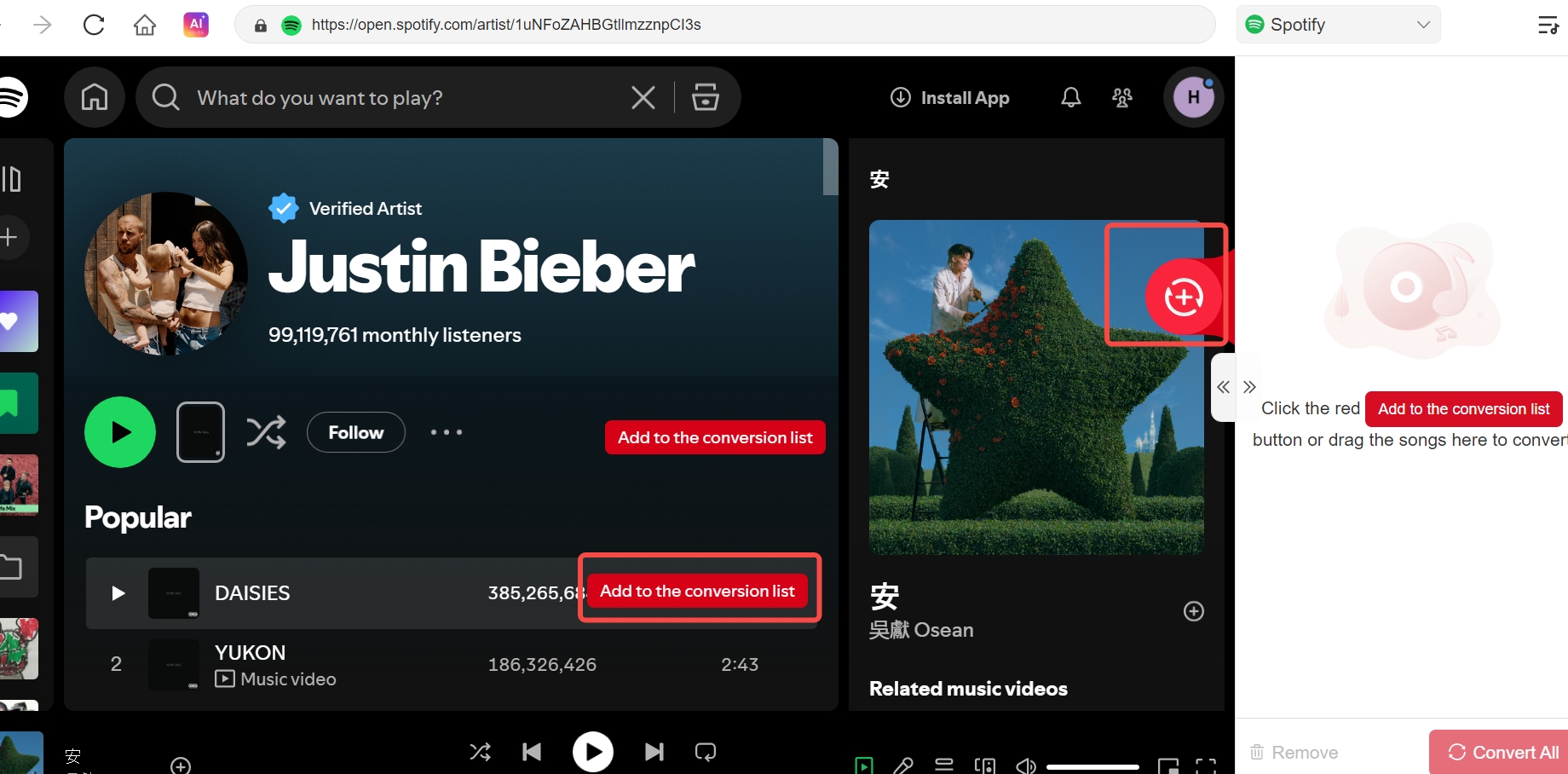This screenshot has width=1568, height=774.
Task: Click Follow on Justin Bieber's profile
Action: tap(355, 432)
